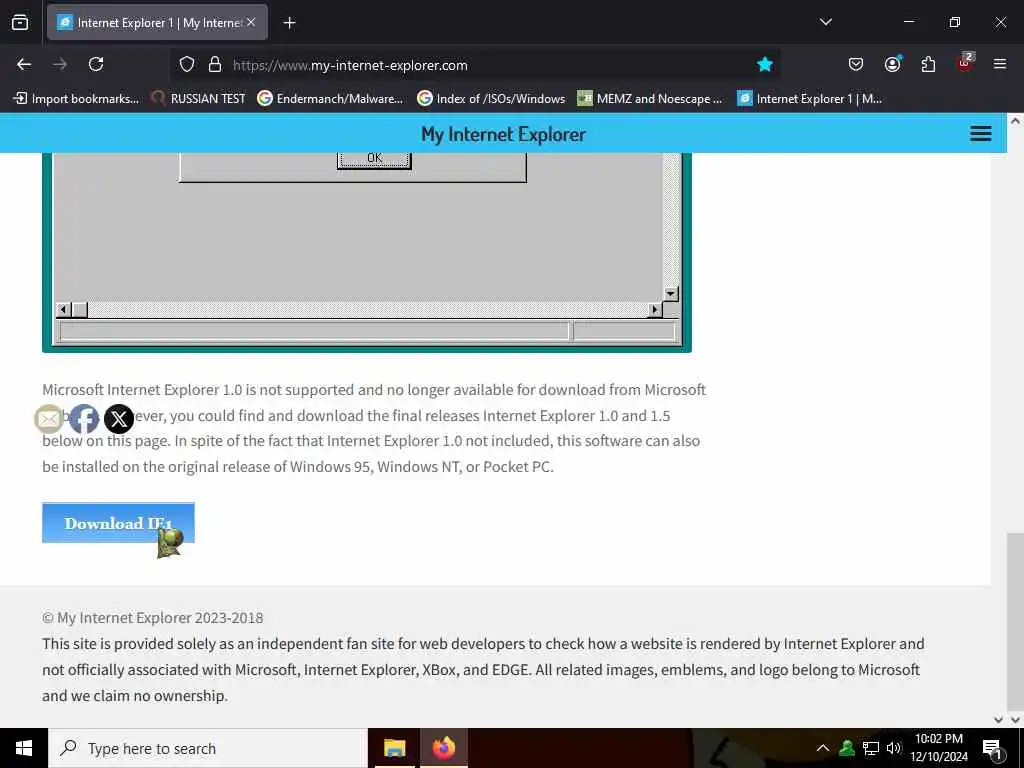Share on X (Twitter) icon
The height and width of the screenshot is (768, 1024).
pyautogui.click(x=119, y=419)
